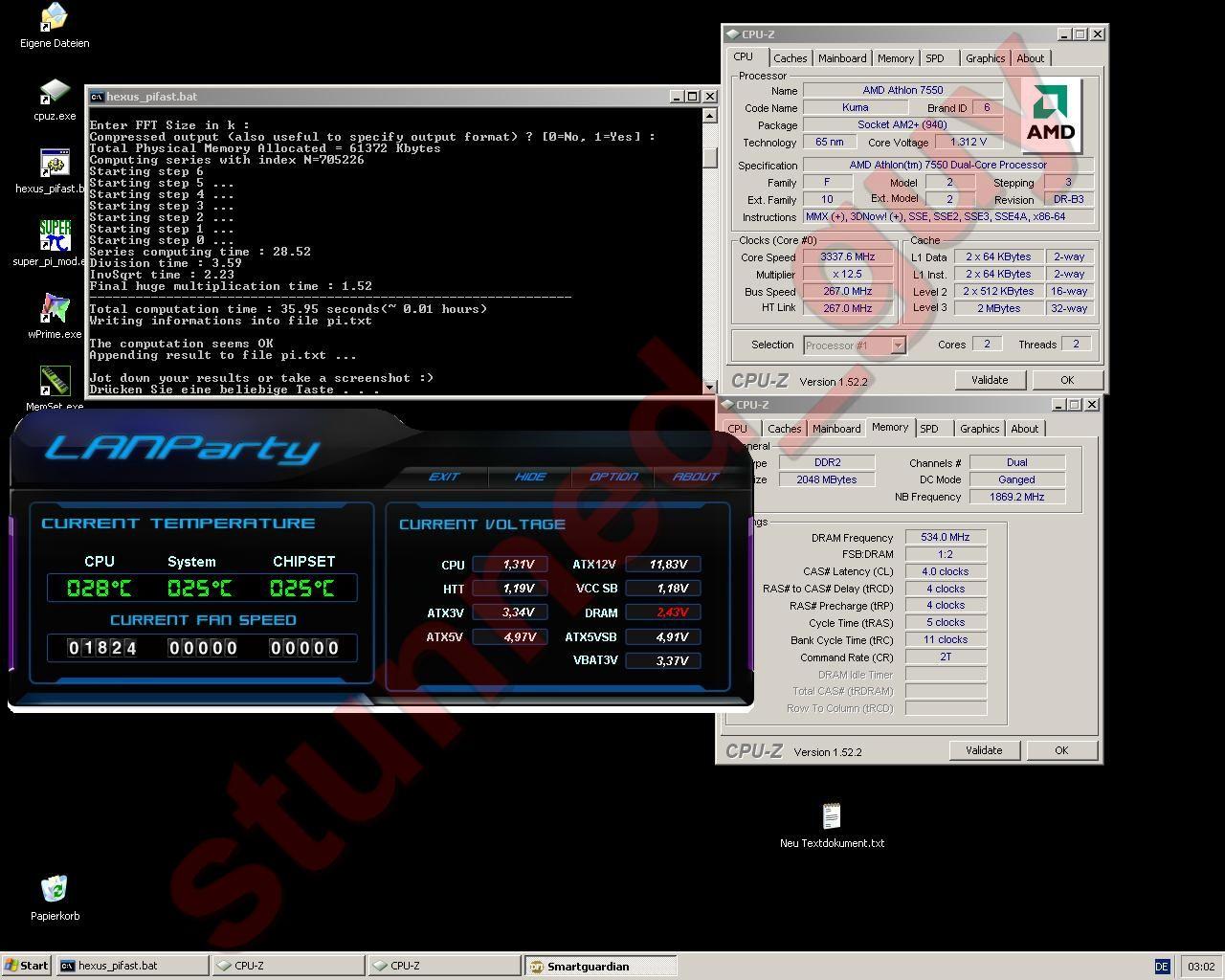Switch to CPU tab in bottom CPU-Z
Screen dimensions: 1225x980
point(737,429)
